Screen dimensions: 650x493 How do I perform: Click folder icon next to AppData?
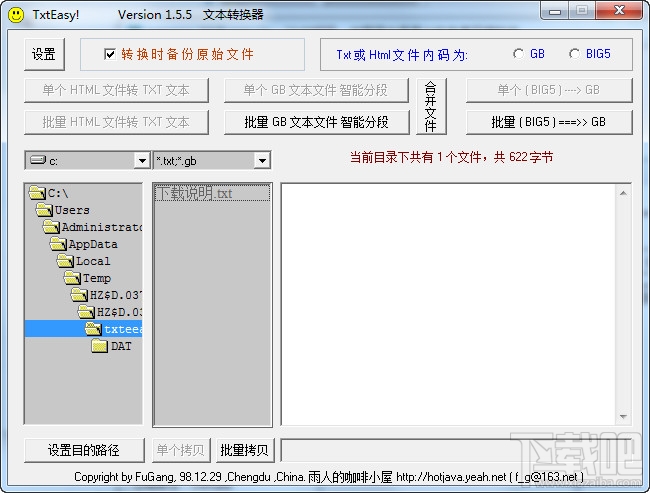point(58,244)
